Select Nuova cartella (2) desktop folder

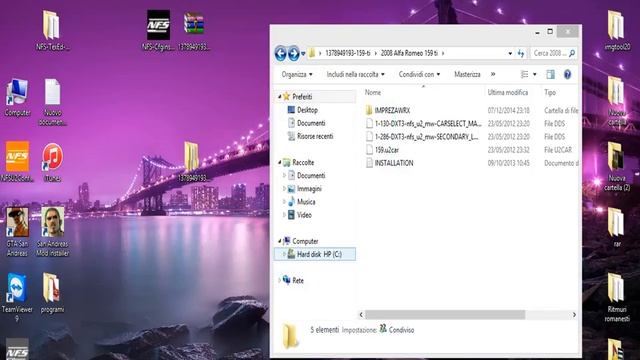617,167
